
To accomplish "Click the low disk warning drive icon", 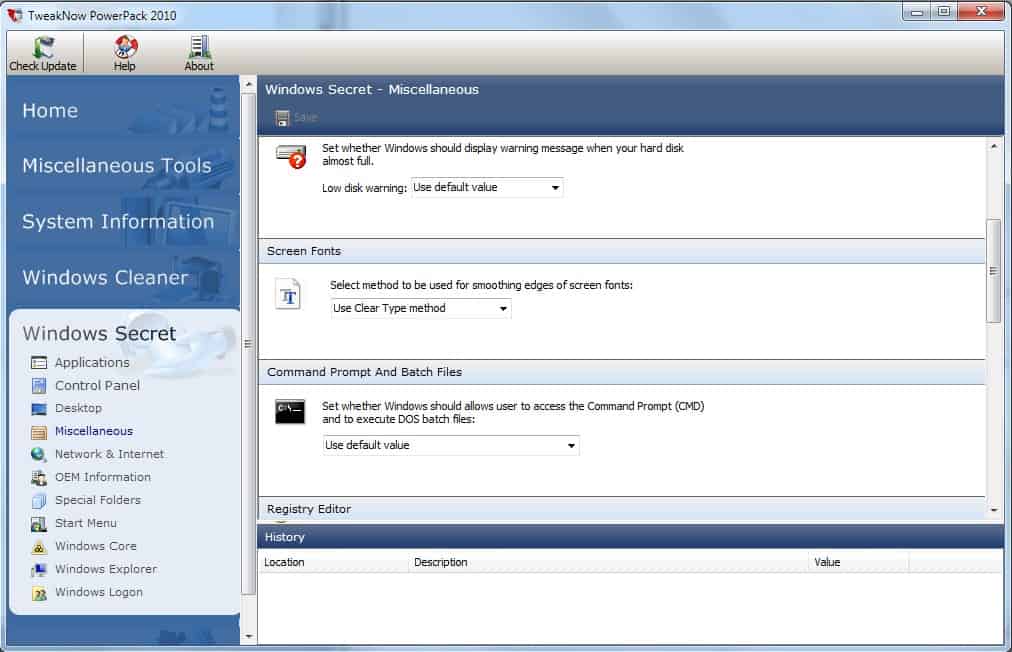I will click(x=290, y=157).
